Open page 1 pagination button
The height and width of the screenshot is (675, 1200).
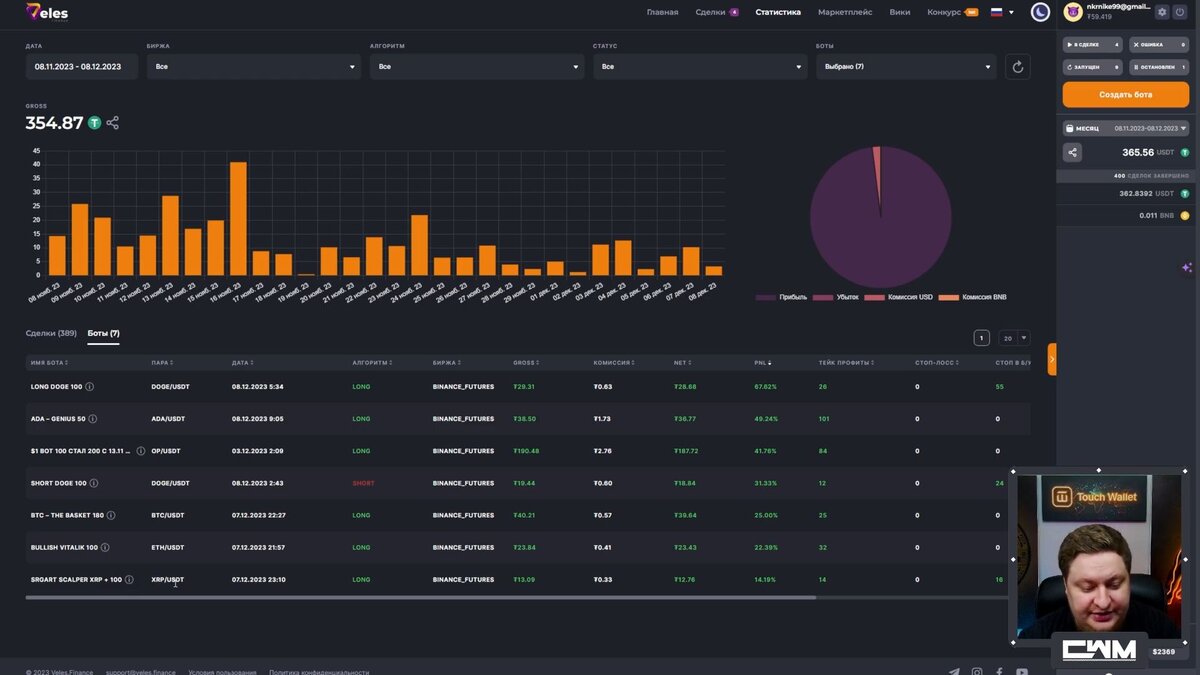pos(981,338)
